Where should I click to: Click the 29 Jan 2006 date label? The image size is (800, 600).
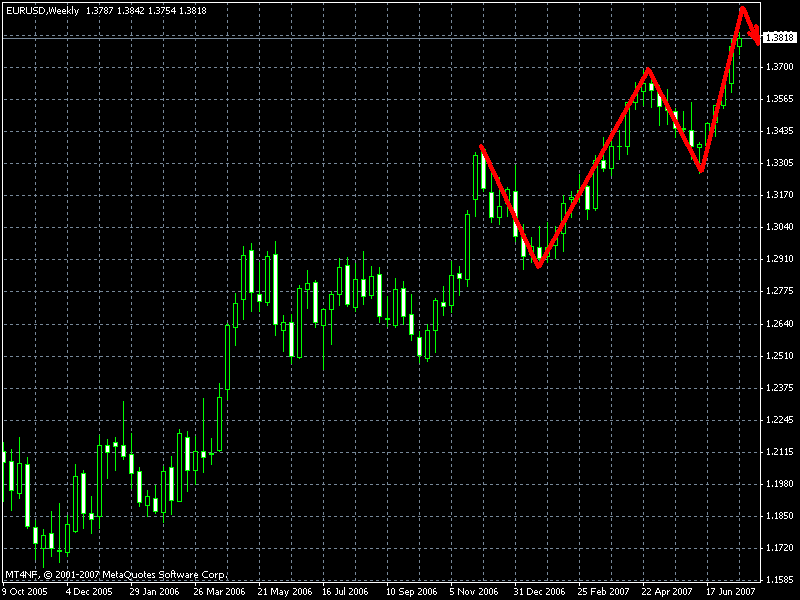[155, 592]
